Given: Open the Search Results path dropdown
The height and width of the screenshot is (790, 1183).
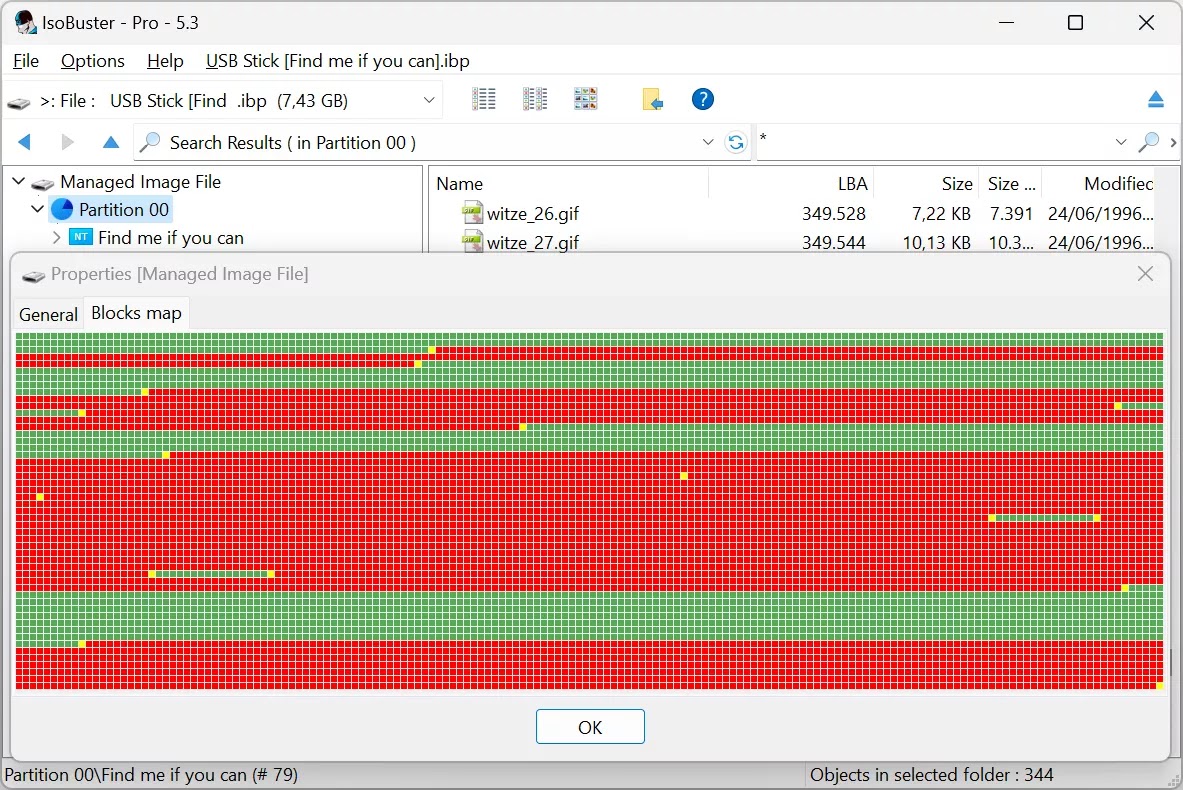Looking at the screenshot, I should coord(708,142).
